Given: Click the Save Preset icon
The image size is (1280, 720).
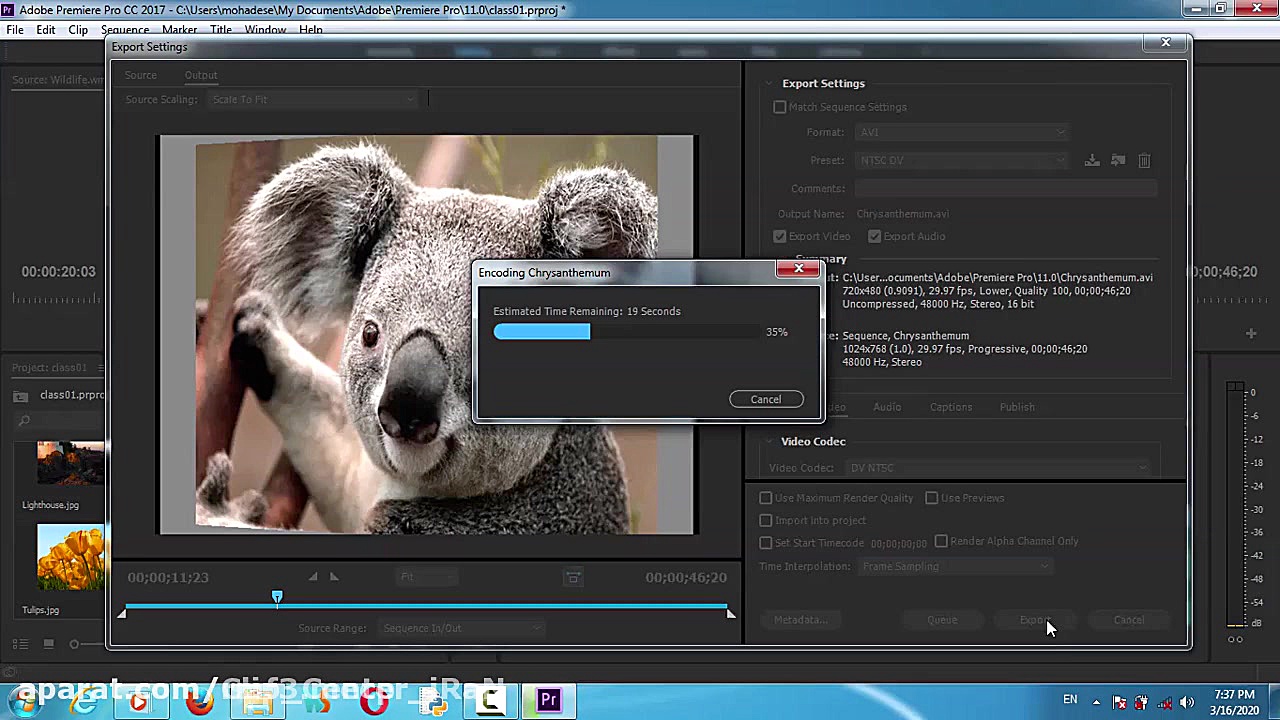Looking at the screenshot, I should pos(1092,160).
